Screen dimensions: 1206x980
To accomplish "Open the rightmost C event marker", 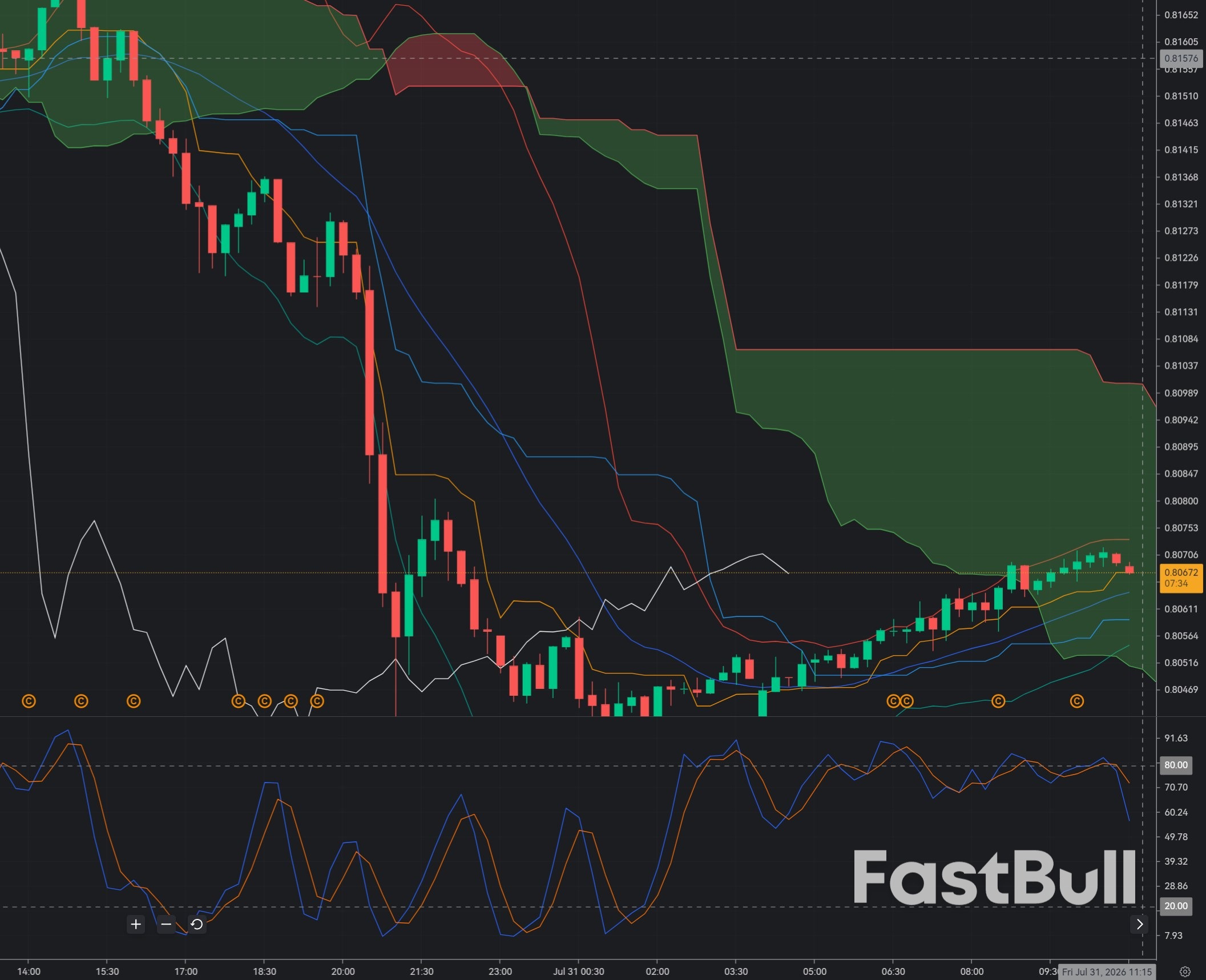I will (1076, 701).
